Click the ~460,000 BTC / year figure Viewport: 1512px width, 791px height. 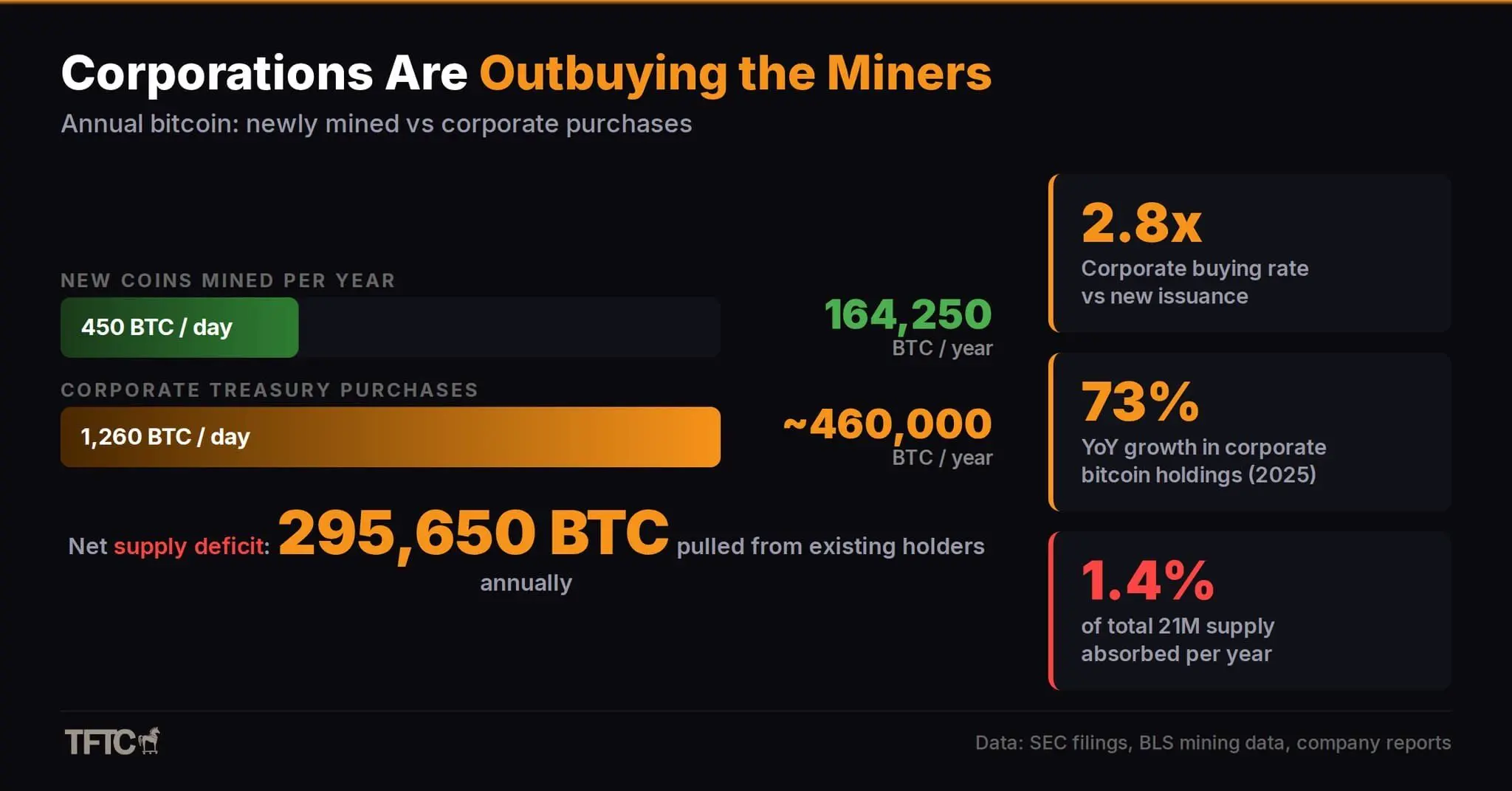pyautogui.click(x=888, y=425)
